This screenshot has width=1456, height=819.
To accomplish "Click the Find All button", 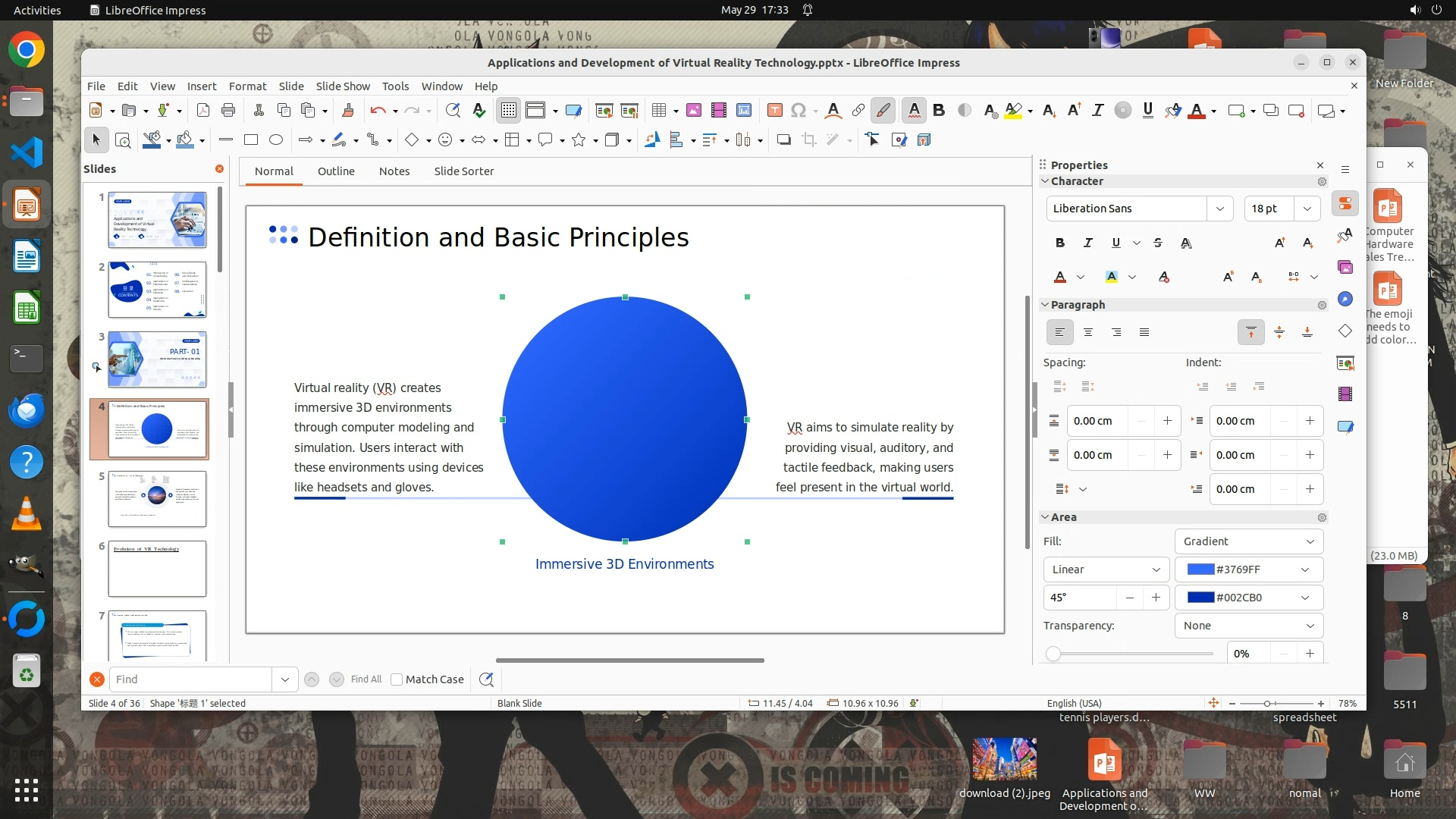I will 366,679.
